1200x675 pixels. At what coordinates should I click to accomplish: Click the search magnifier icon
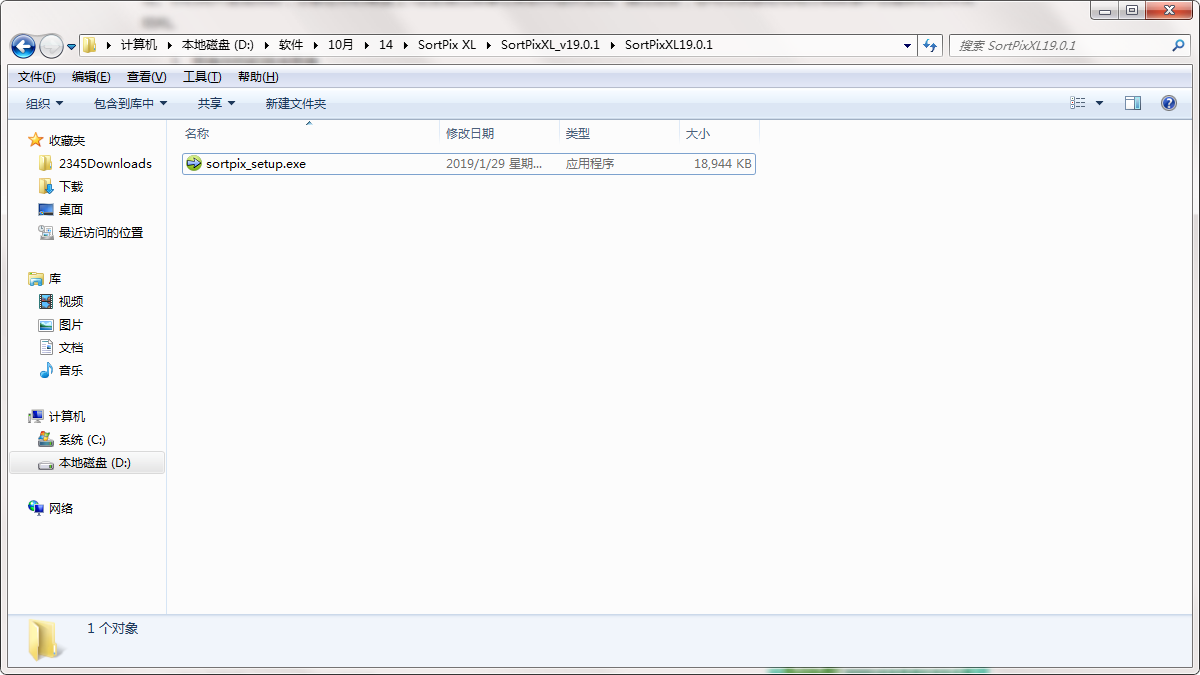click(x=1178, y=46)
